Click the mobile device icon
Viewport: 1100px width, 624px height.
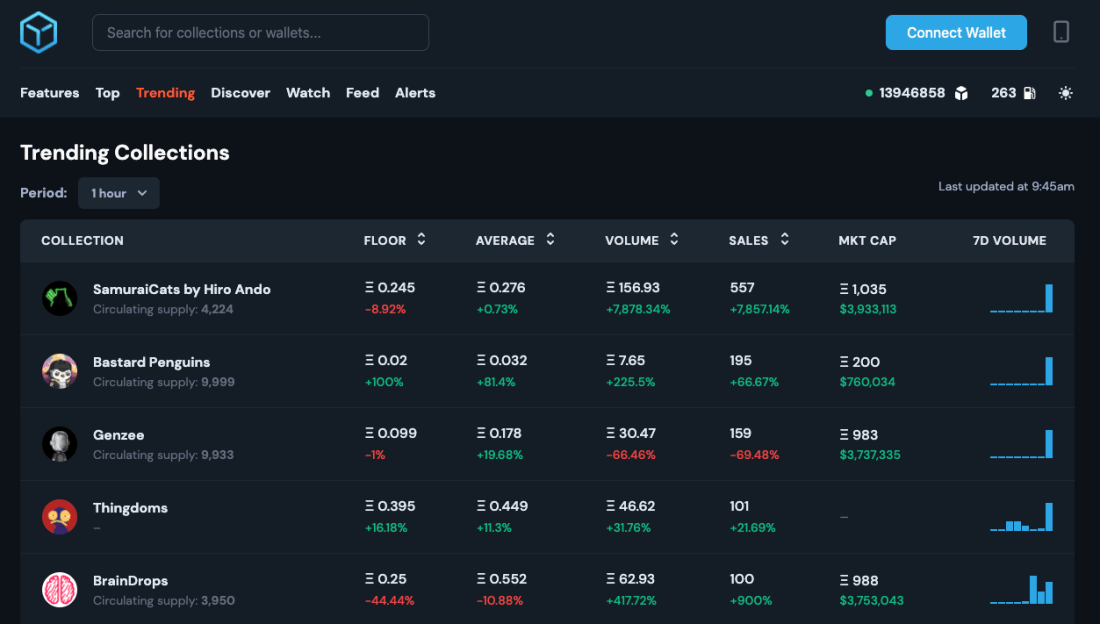(1061, 32)
